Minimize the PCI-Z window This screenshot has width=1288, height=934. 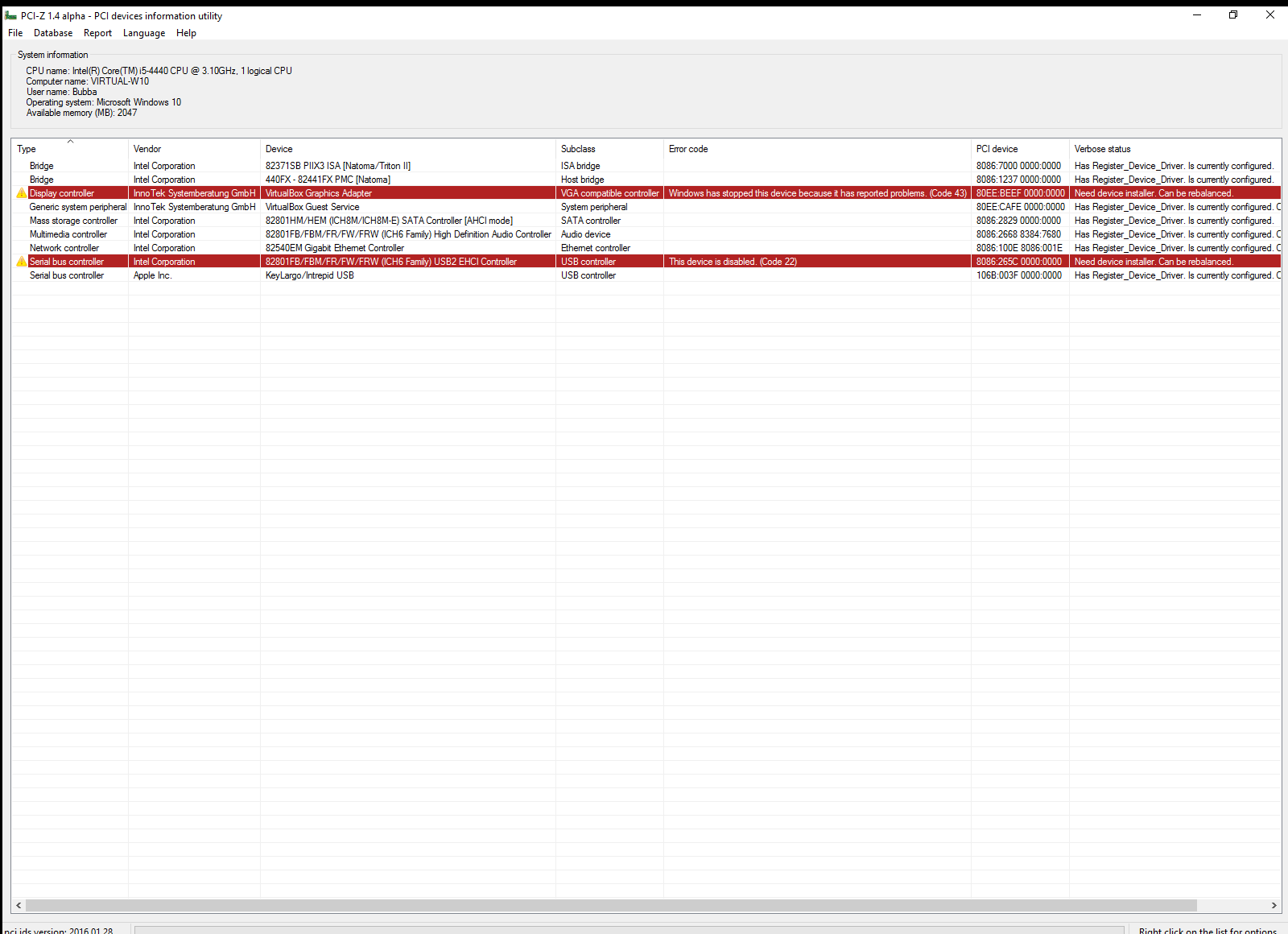pyautogui.click(x=1197, y=14)
